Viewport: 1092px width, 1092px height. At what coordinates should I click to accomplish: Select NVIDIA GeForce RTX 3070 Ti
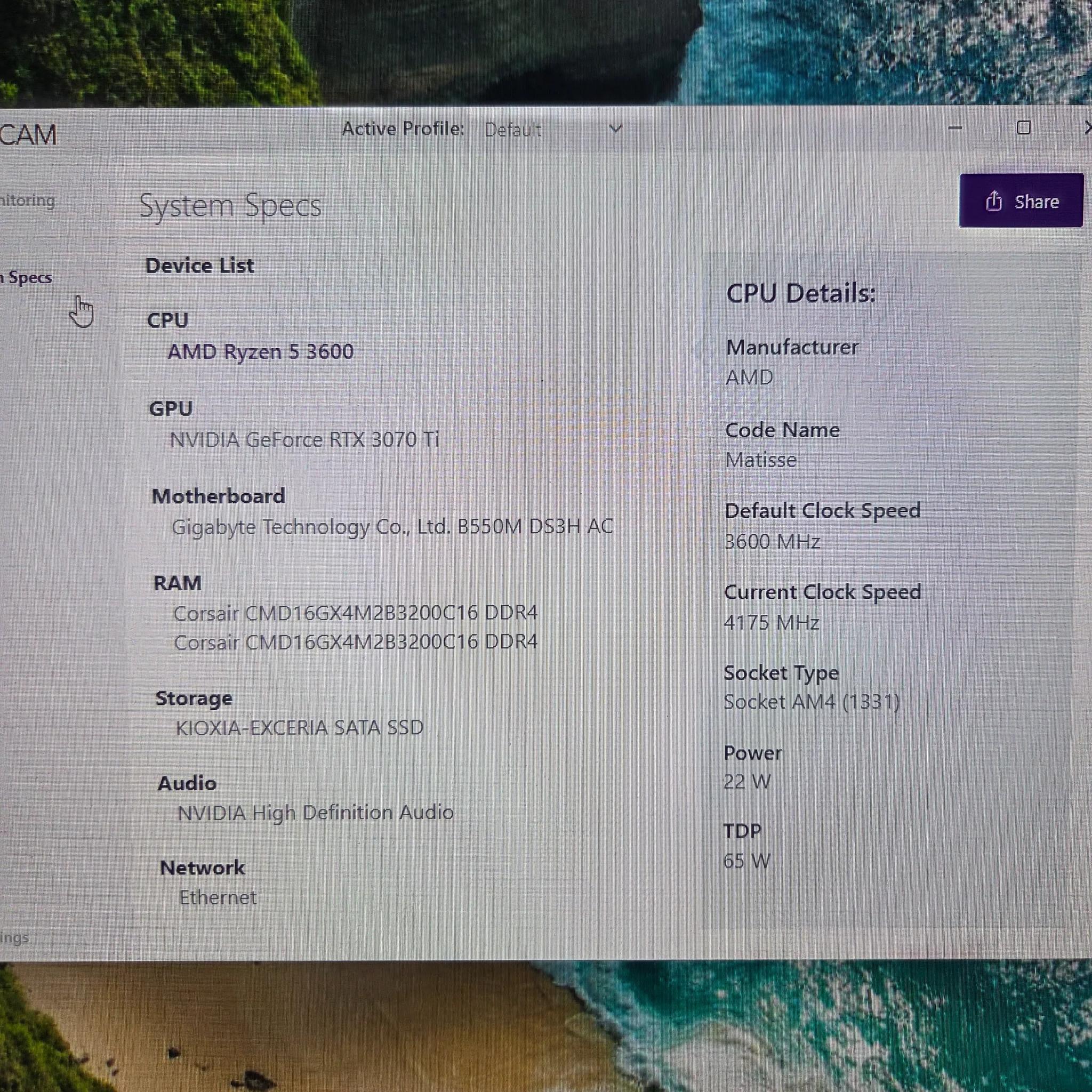click(x=305, y=439)
